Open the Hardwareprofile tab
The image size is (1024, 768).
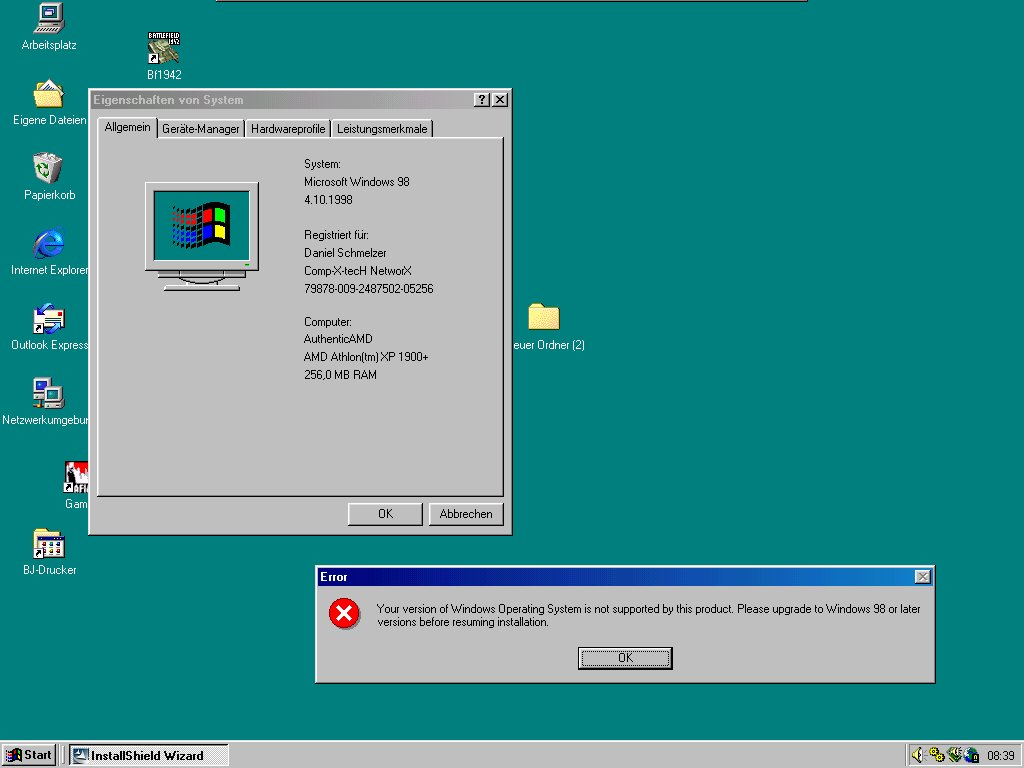[x=288, y=129]
